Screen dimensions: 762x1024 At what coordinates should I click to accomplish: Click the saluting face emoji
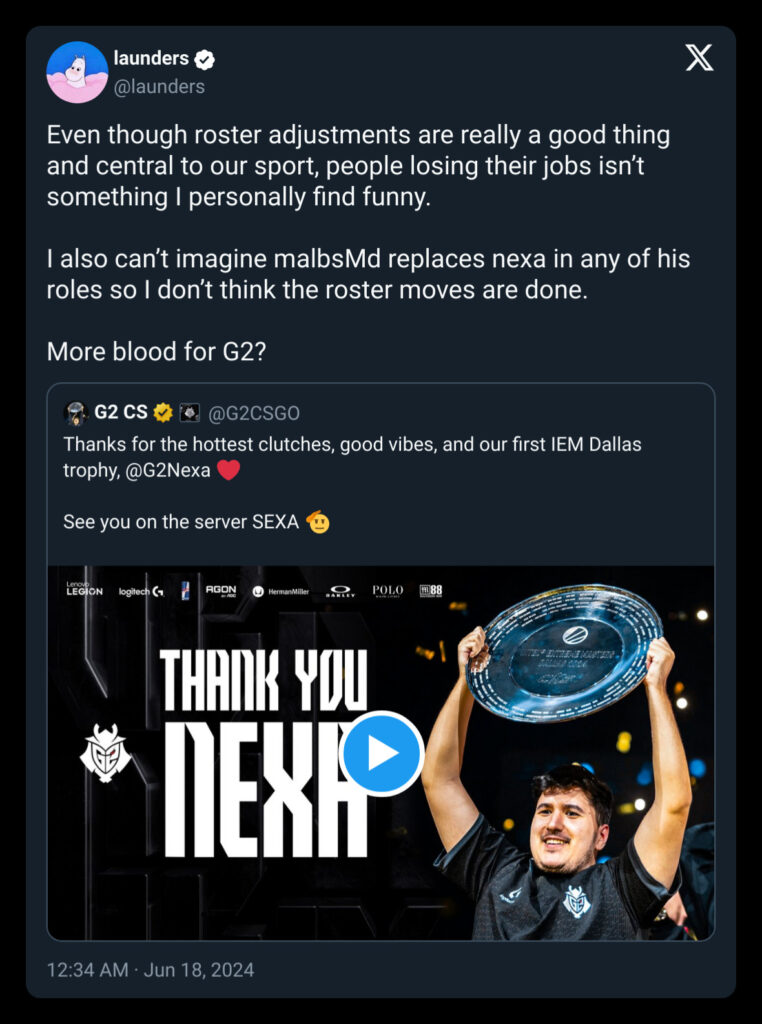click(x=318, y=521)
